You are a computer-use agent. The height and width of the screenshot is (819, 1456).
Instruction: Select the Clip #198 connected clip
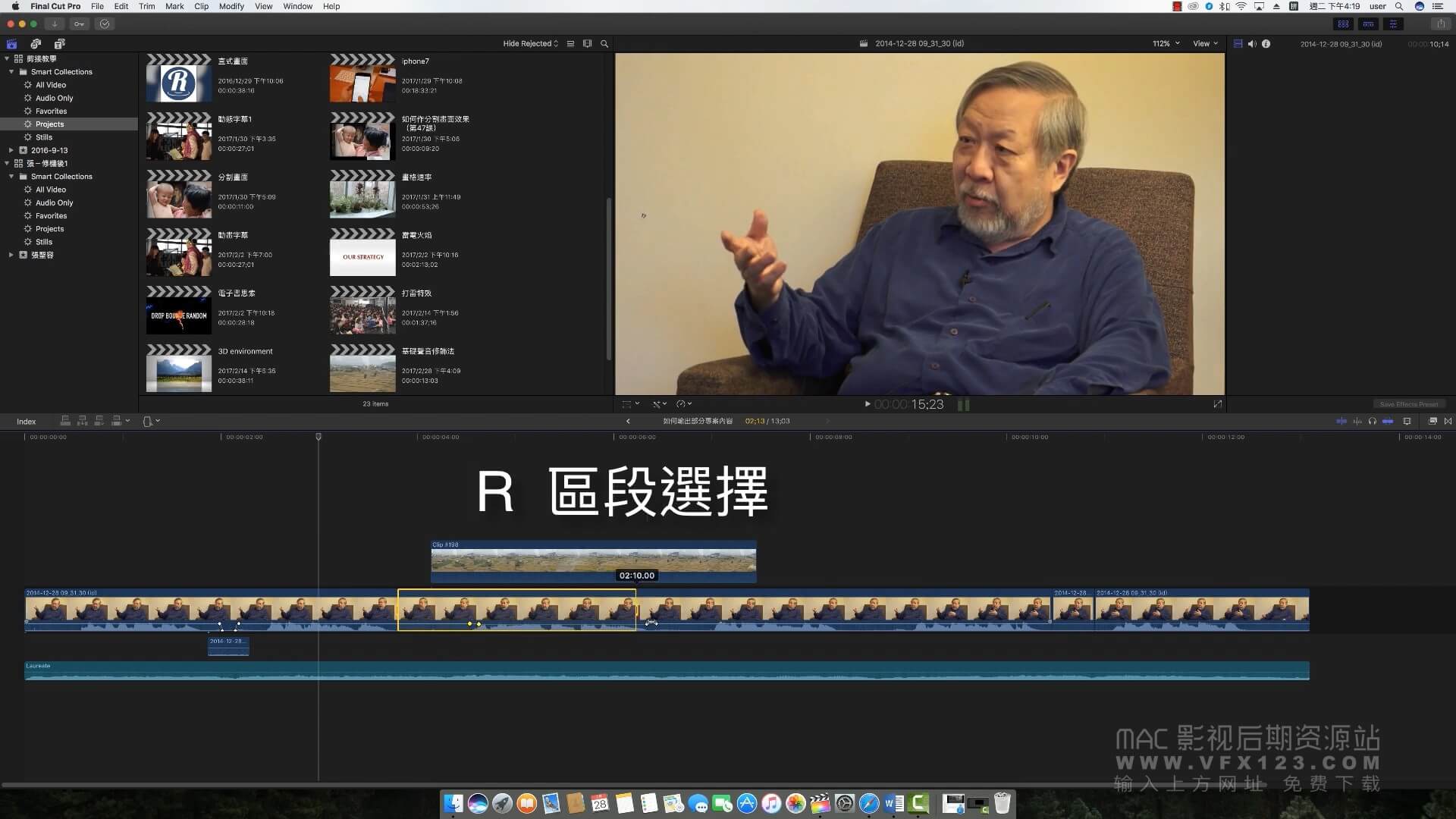pos(593,561)
